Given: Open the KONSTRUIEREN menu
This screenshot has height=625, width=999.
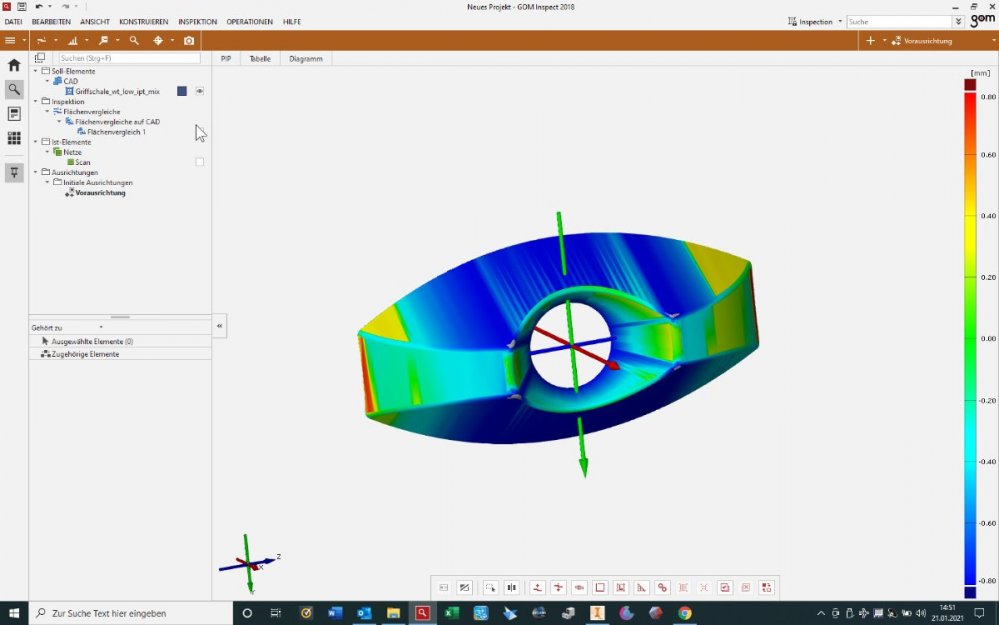Looking at the screenshot, I should (143, 21).
